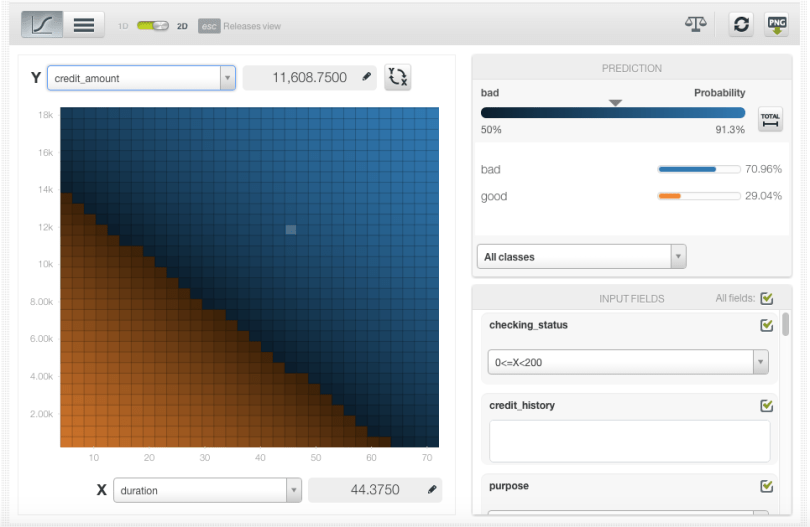Switch to the partial dependence chart view
The height and width of the screenshot is (527, 810).
point(41,25)
